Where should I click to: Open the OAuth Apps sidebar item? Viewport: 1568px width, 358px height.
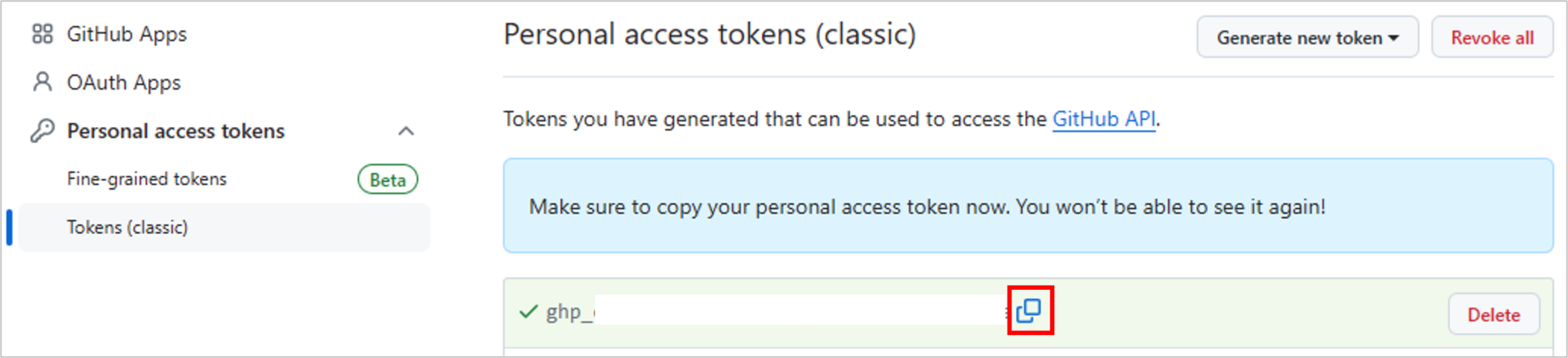[123, 83]
